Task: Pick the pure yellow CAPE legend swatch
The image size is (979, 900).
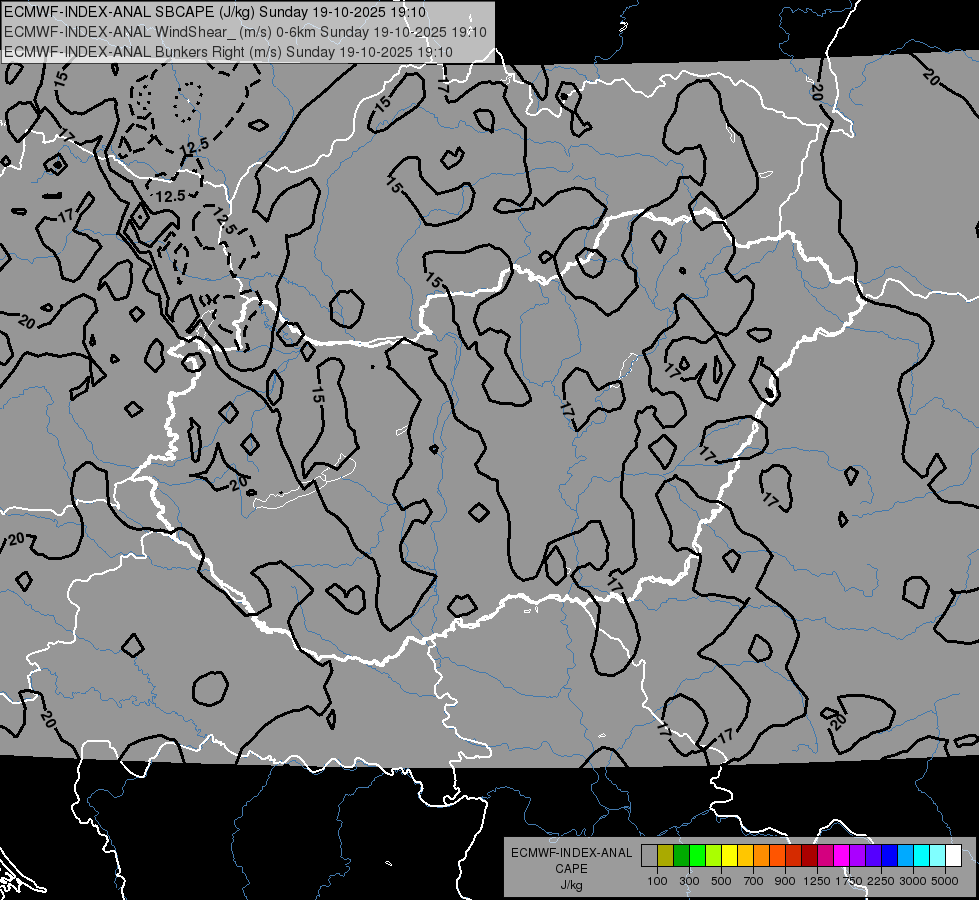Action: pyautogui.click(x=729, y=856)
